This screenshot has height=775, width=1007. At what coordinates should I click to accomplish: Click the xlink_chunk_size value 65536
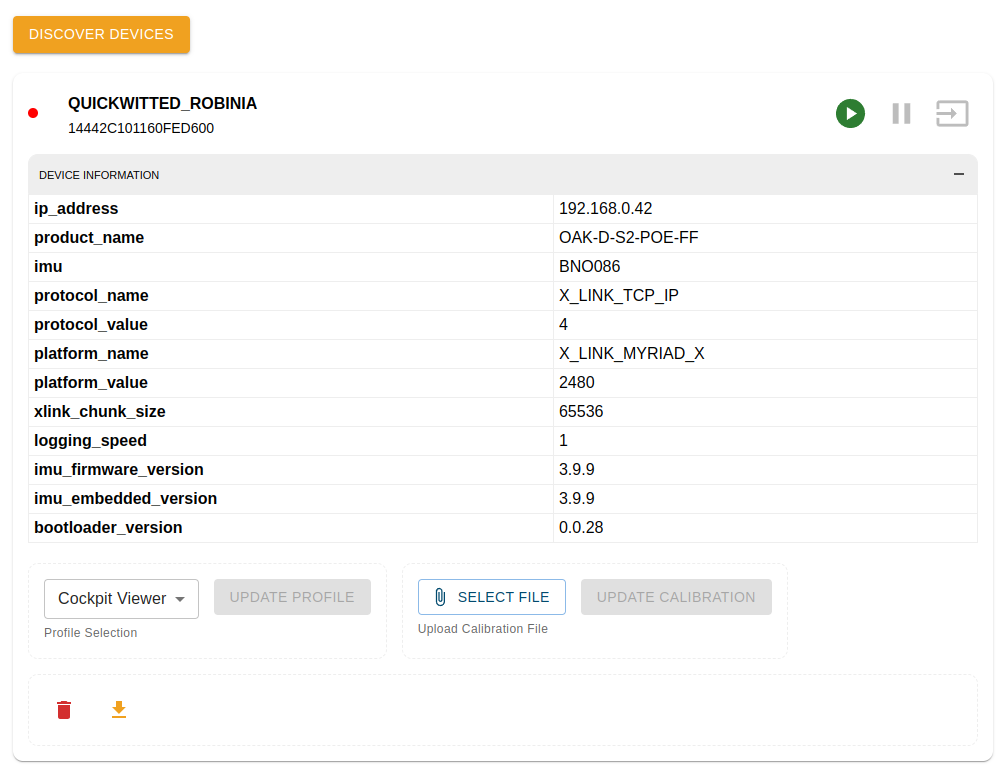pos(581,412)
